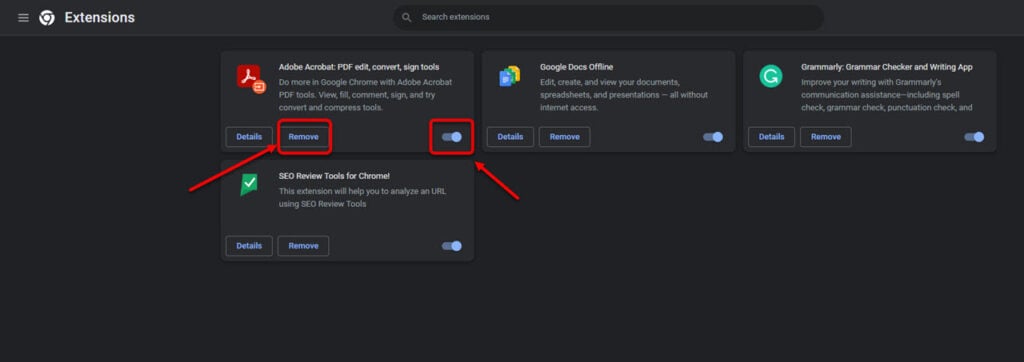Switch off SEO Review Tools toggle
Screen dimensions: 1024x362
point(451,246)
